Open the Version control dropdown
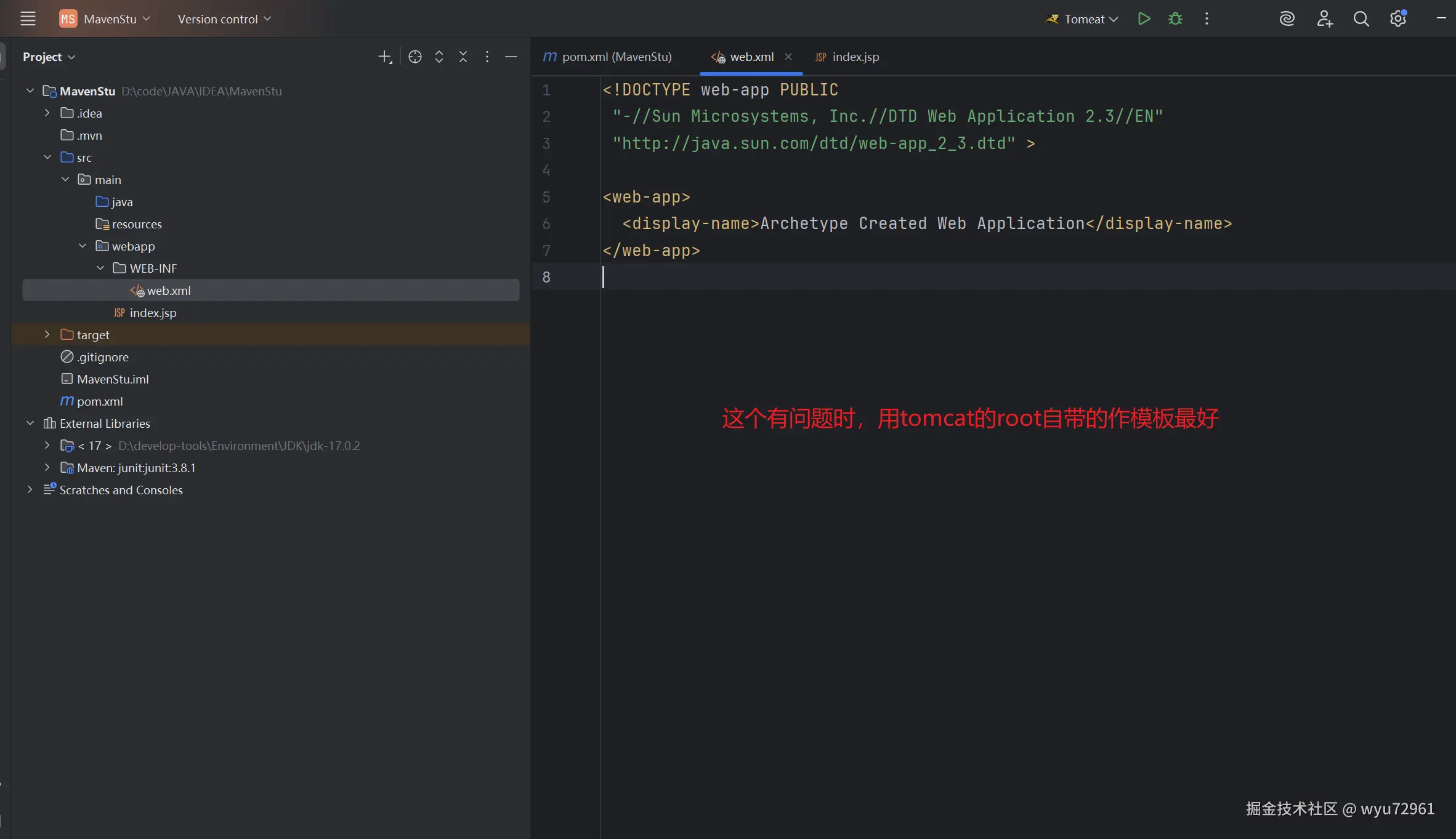The image size is (1456, 839). 224,19
